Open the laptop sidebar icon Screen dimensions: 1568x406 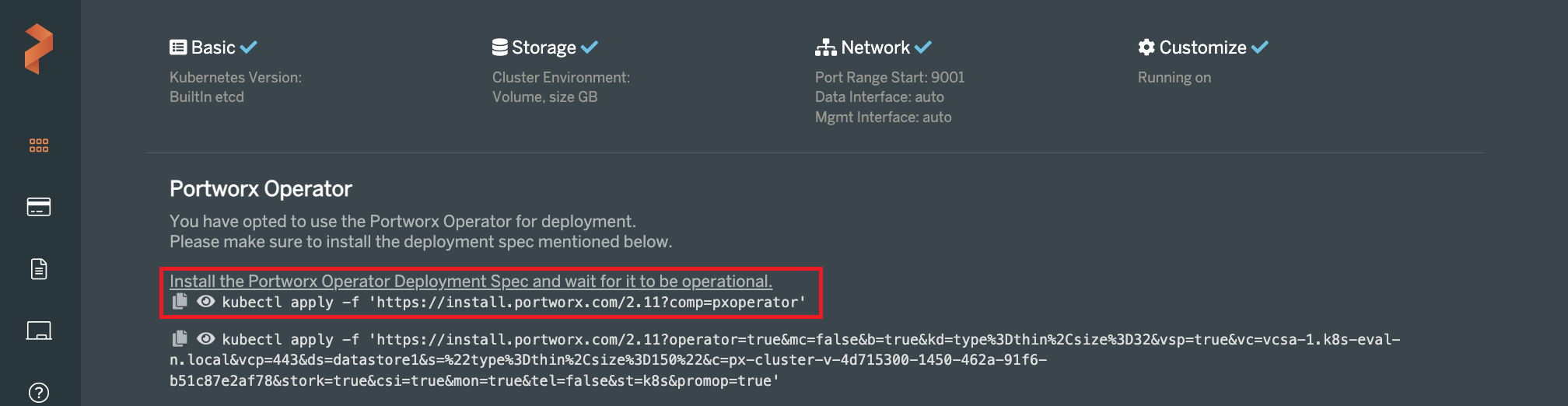39,331
